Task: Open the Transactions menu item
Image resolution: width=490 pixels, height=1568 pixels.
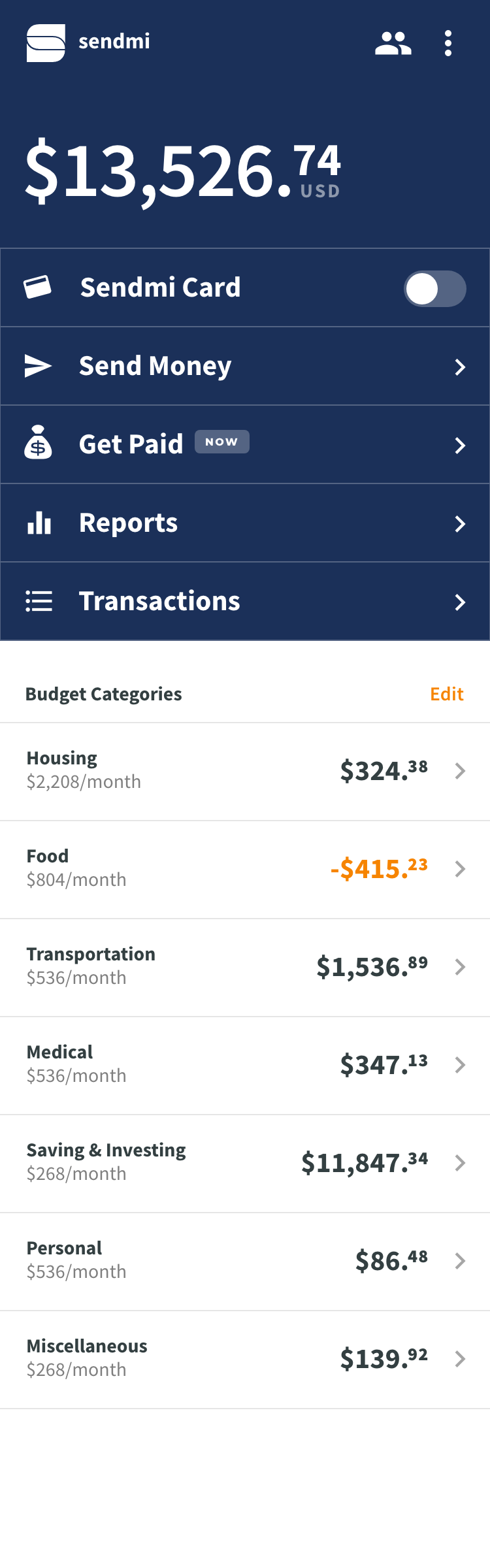Action: click(x=245, y=601)
